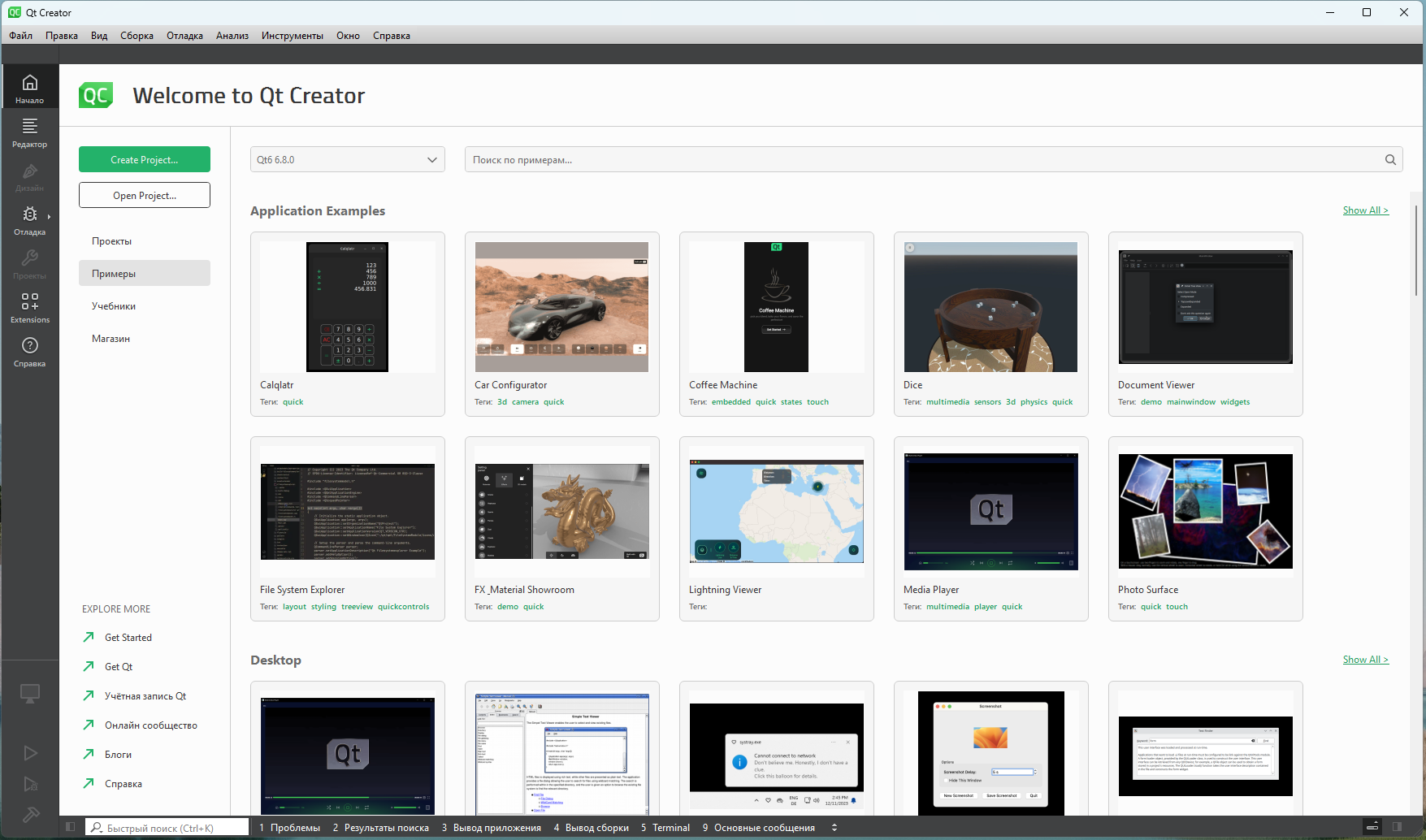1426x840 pixels.
Task: Click the Get Started arrow icon
Action: tap(89, 638)
